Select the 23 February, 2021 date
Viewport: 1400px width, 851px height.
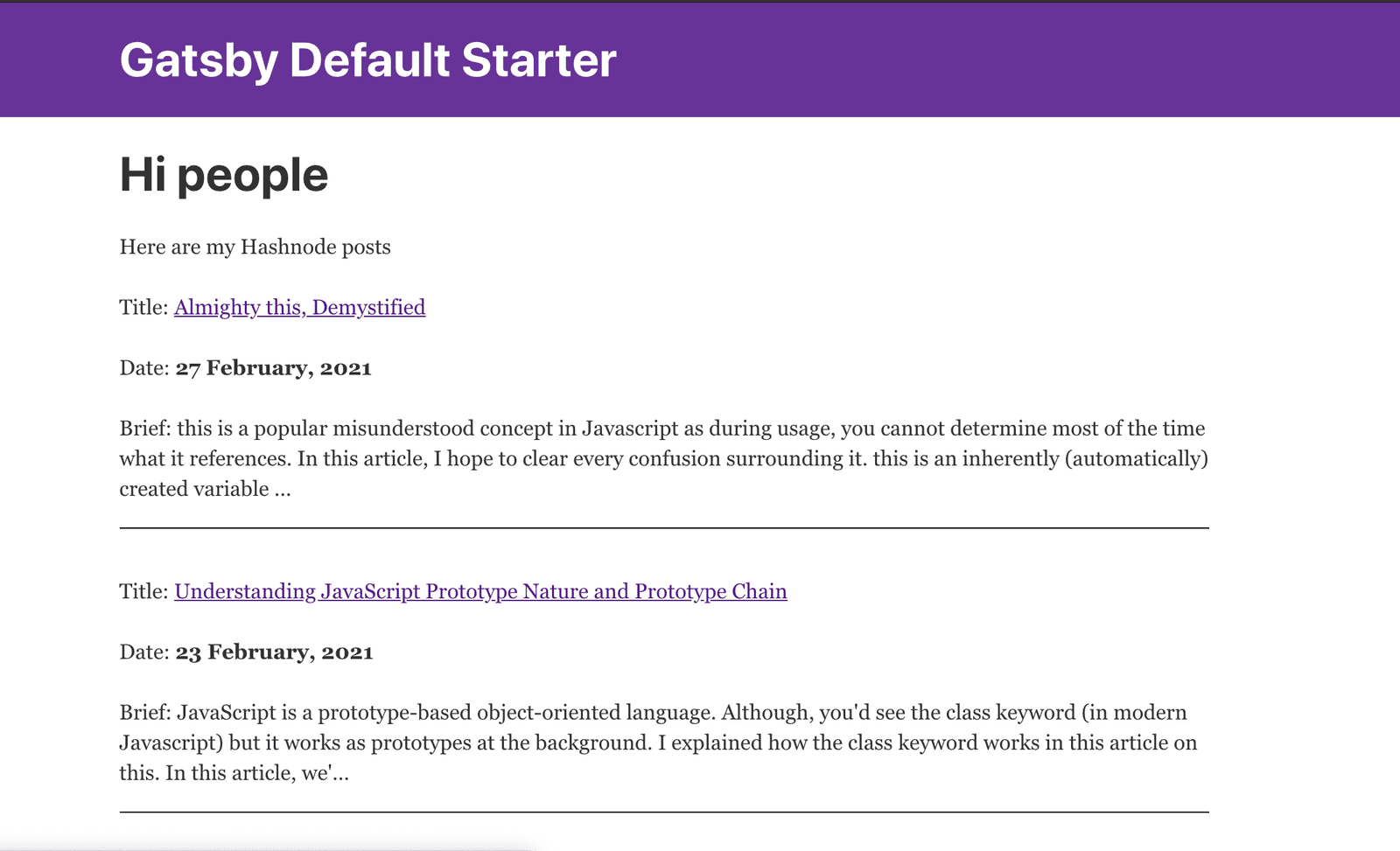[274, 652]
